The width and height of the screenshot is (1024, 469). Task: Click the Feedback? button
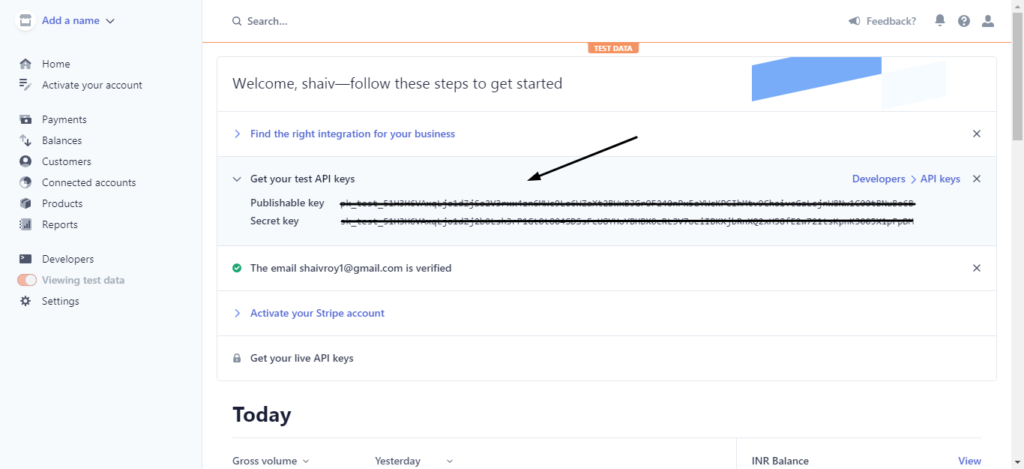(882, 21)
